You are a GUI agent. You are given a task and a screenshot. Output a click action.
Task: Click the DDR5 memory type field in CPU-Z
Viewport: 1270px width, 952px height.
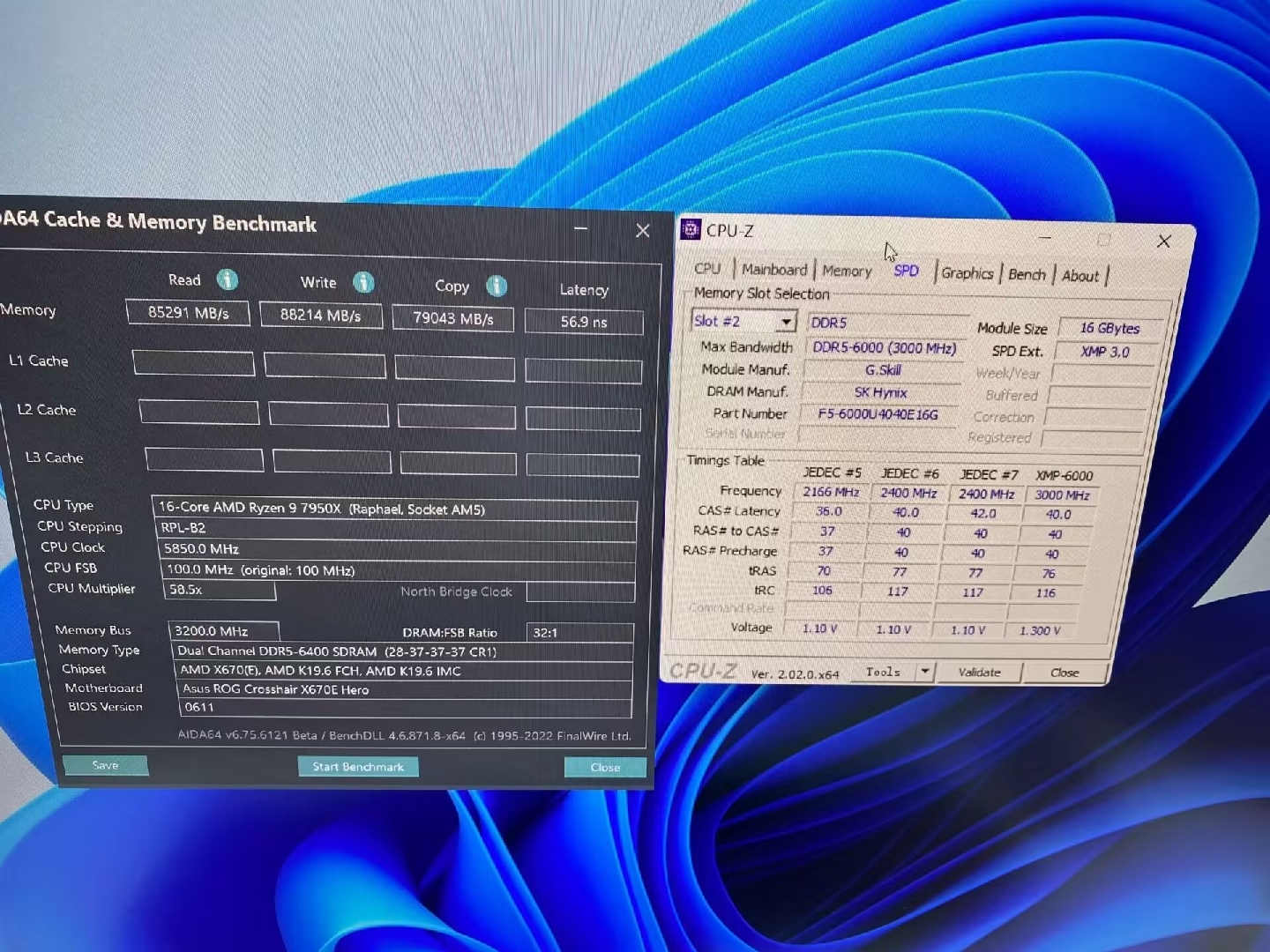pos(888,324)
